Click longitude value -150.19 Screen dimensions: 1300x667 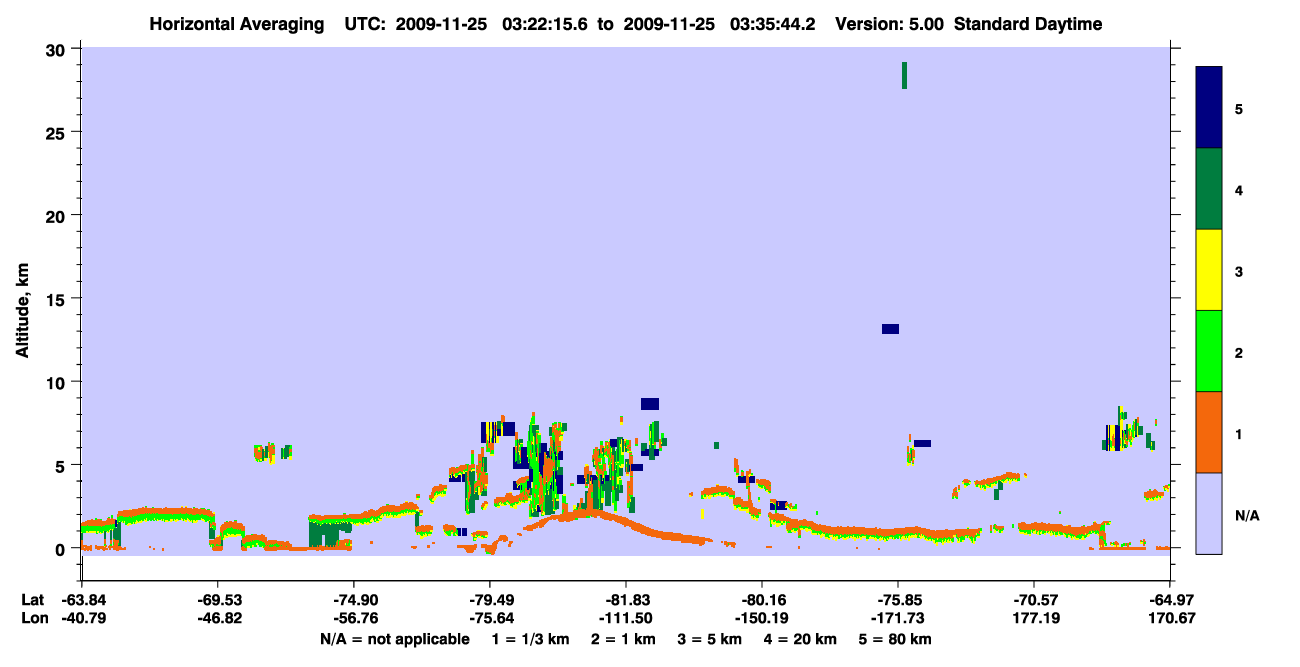(x=762, y=618)
